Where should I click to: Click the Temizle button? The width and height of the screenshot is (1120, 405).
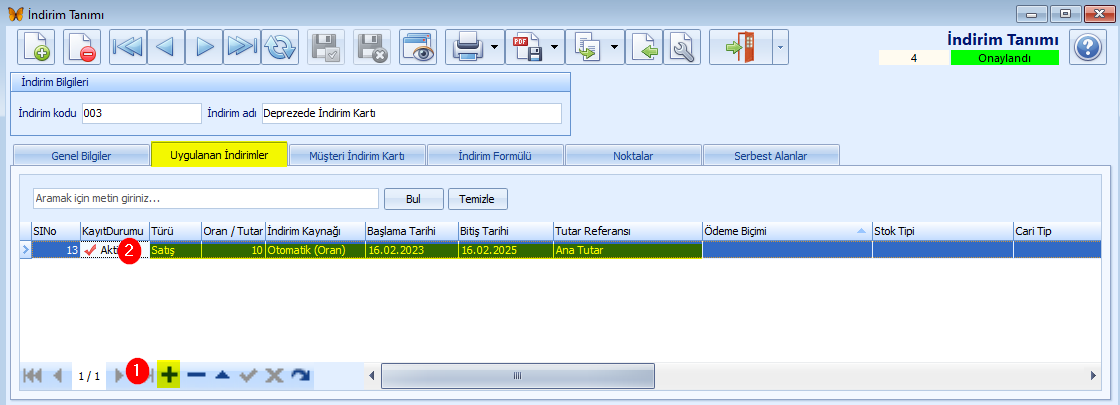[478, 199]
